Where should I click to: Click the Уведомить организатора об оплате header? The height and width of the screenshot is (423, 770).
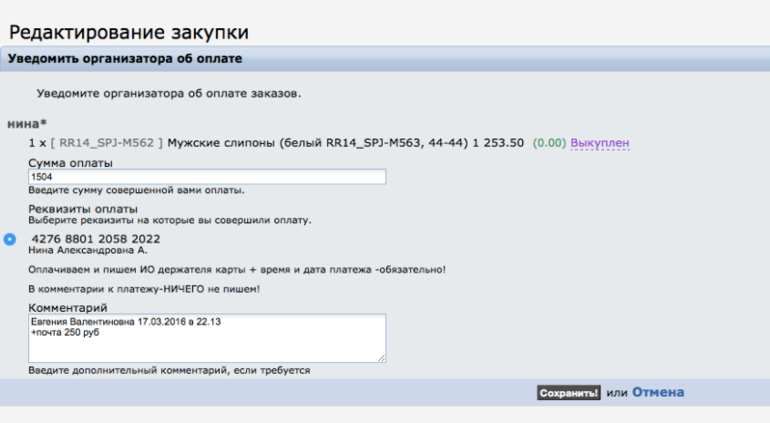coord(125,59)
